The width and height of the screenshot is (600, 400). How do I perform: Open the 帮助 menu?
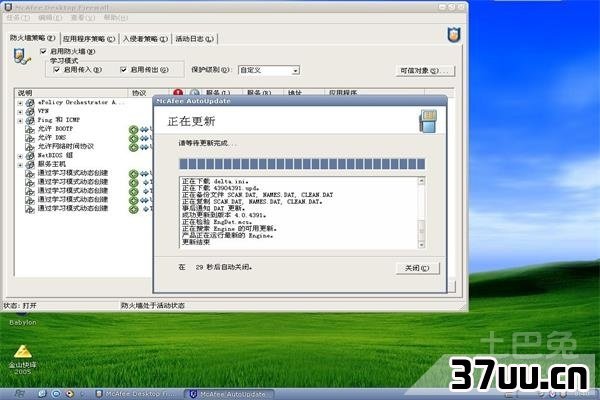click(x=116, y=18)
